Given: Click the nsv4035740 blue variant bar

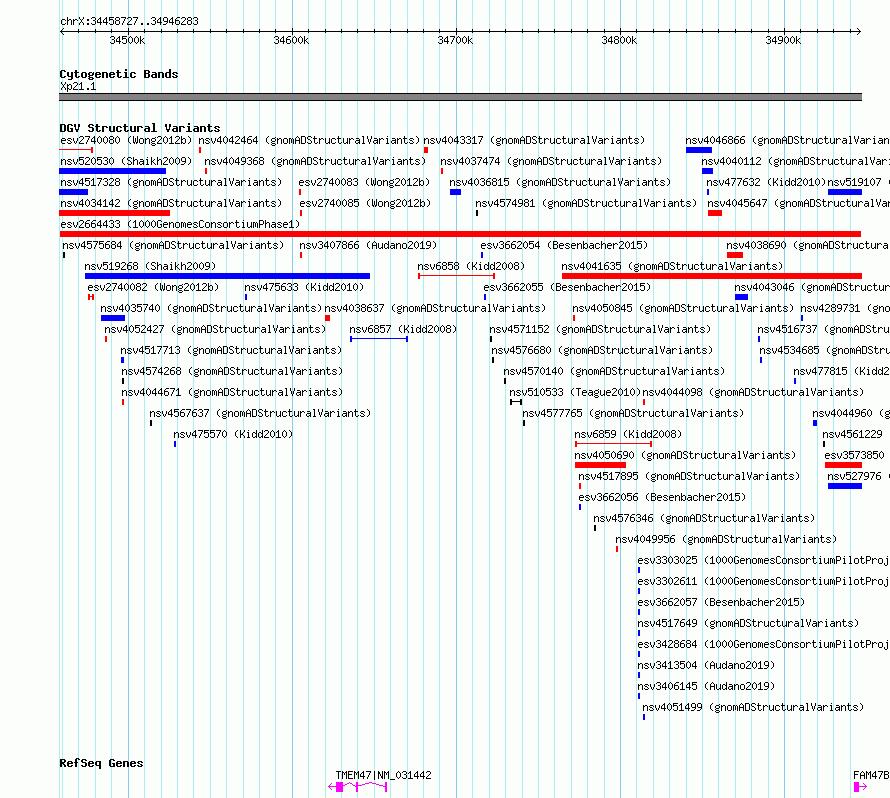Looking at the screenshot, I should pos(113,318).
